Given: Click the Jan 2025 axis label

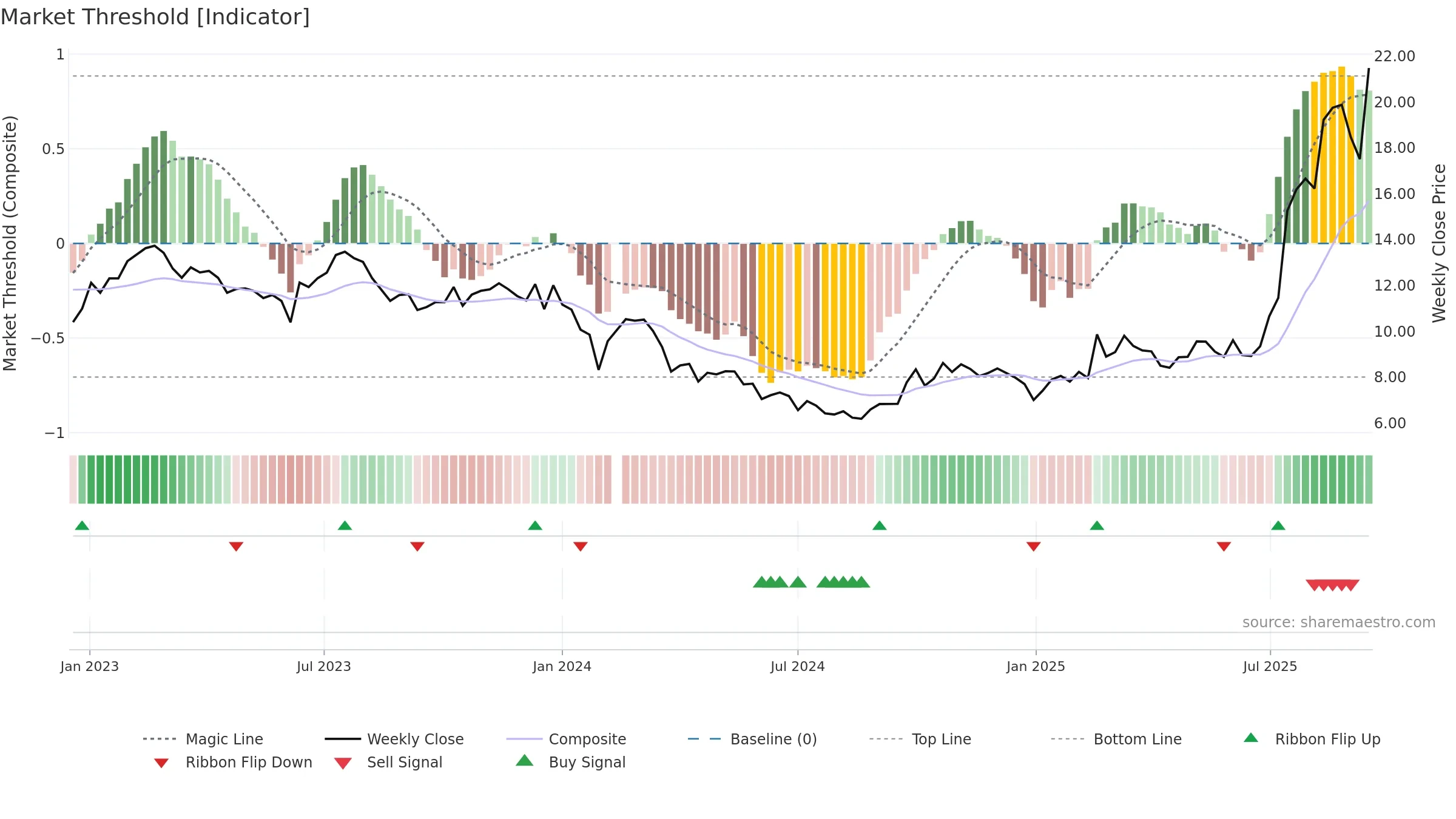Looking at the screenshot, I should (1036, 666).
